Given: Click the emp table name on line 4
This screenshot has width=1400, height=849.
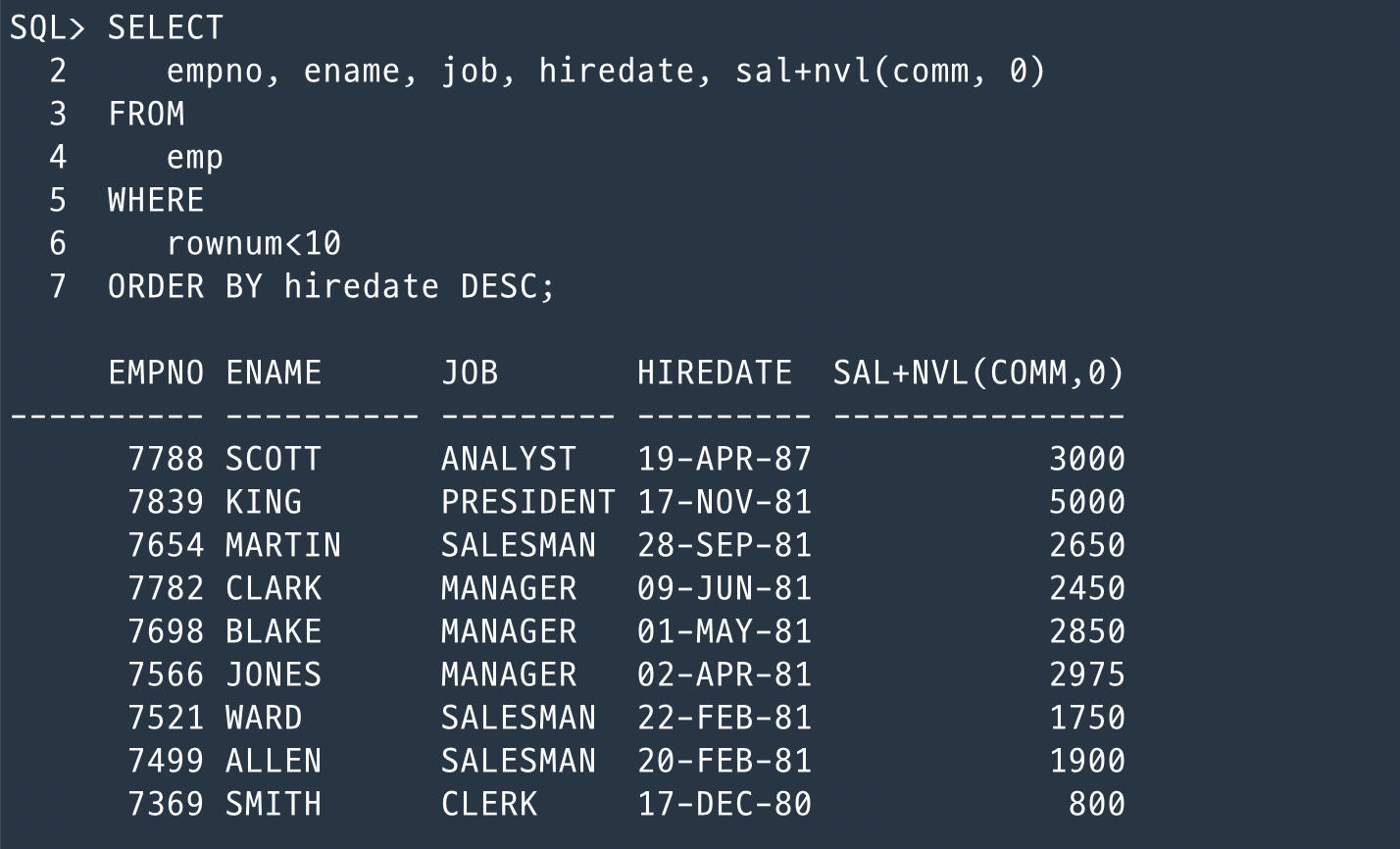Looking at the screenshot, I should [195, 157].
